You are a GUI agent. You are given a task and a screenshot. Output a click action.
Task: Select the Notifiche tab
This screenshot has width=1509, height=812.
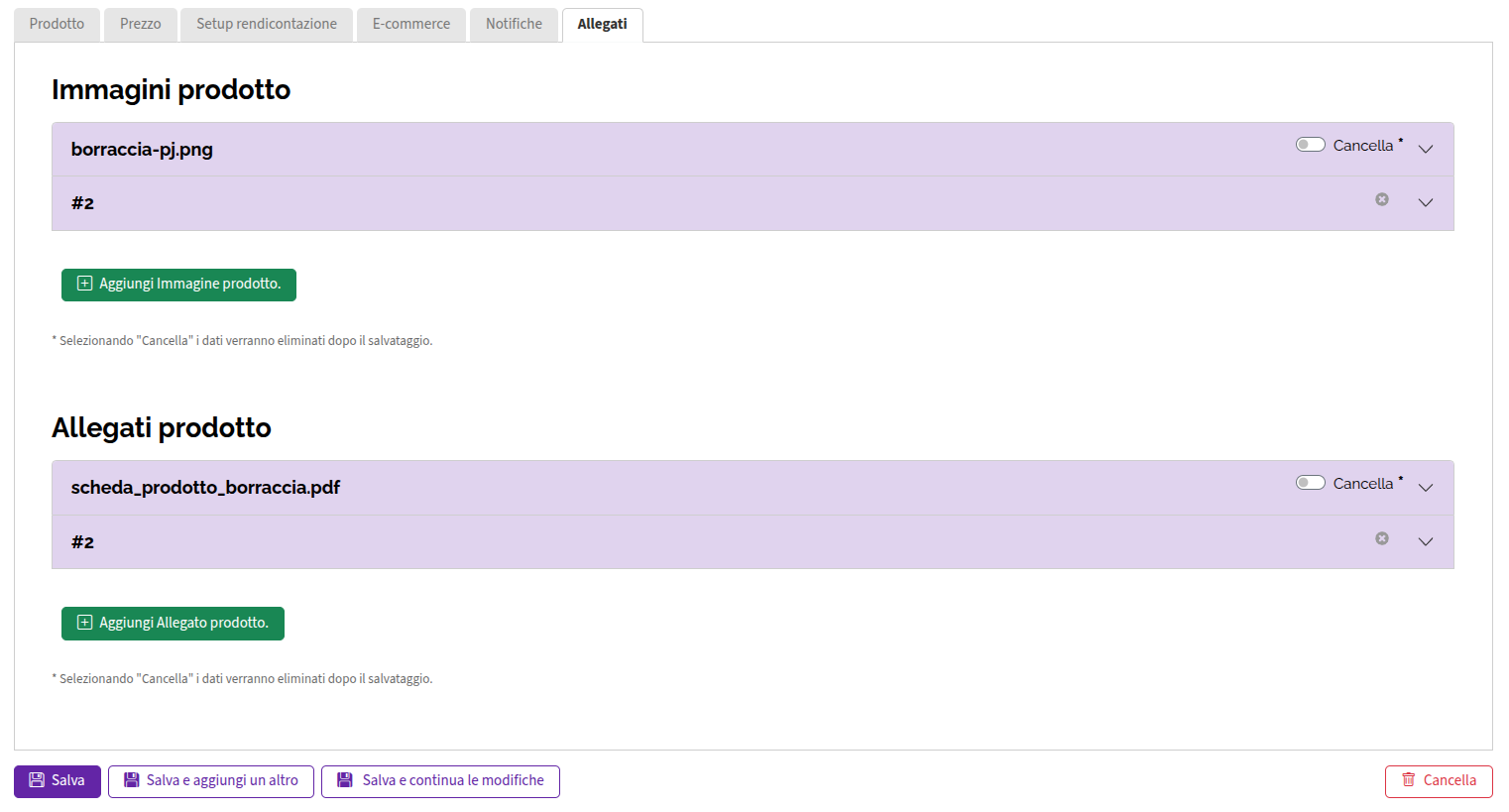514,25
